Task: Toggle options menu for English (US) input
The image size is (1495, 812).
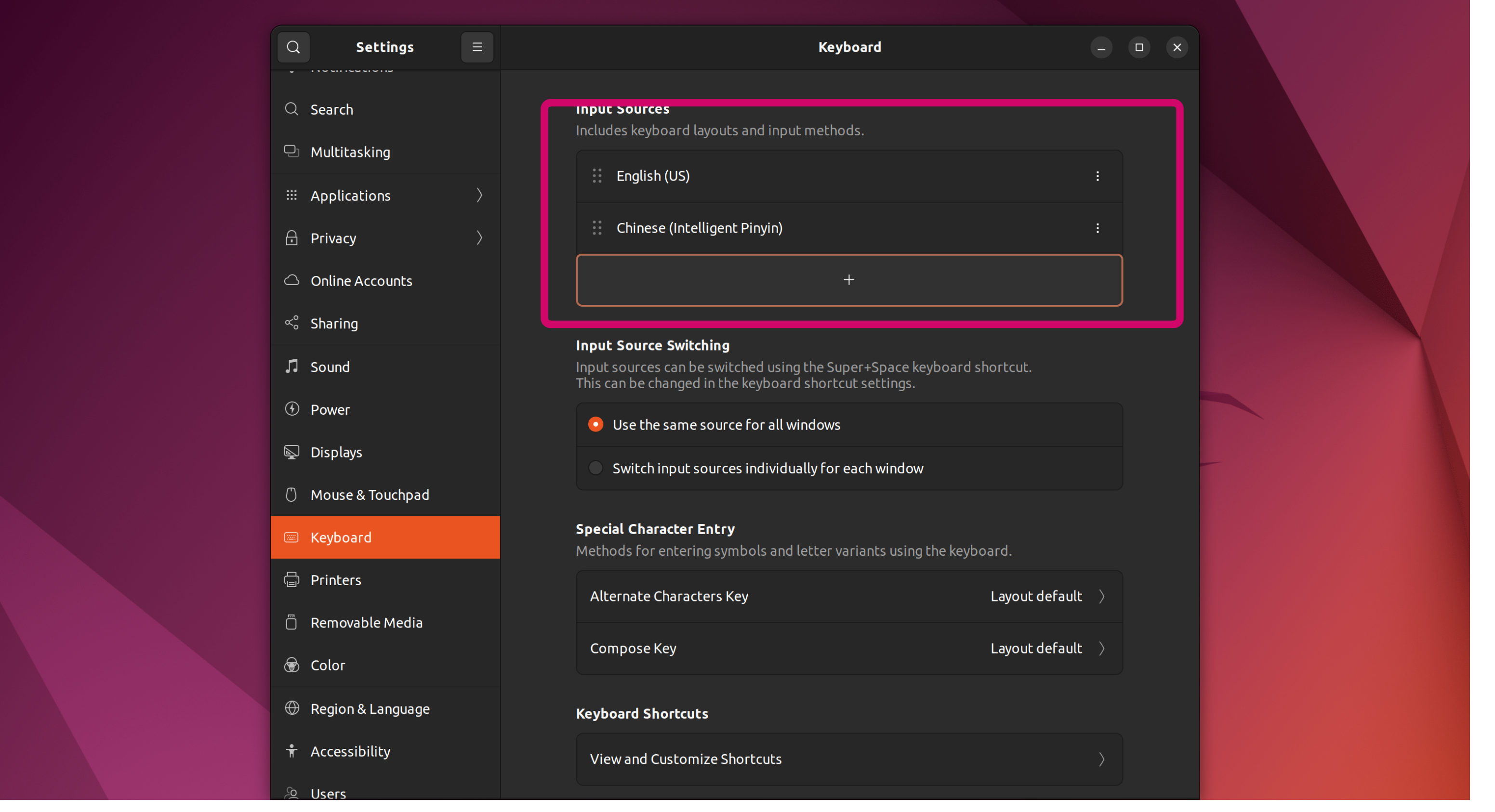Action: pos(1097,176)
